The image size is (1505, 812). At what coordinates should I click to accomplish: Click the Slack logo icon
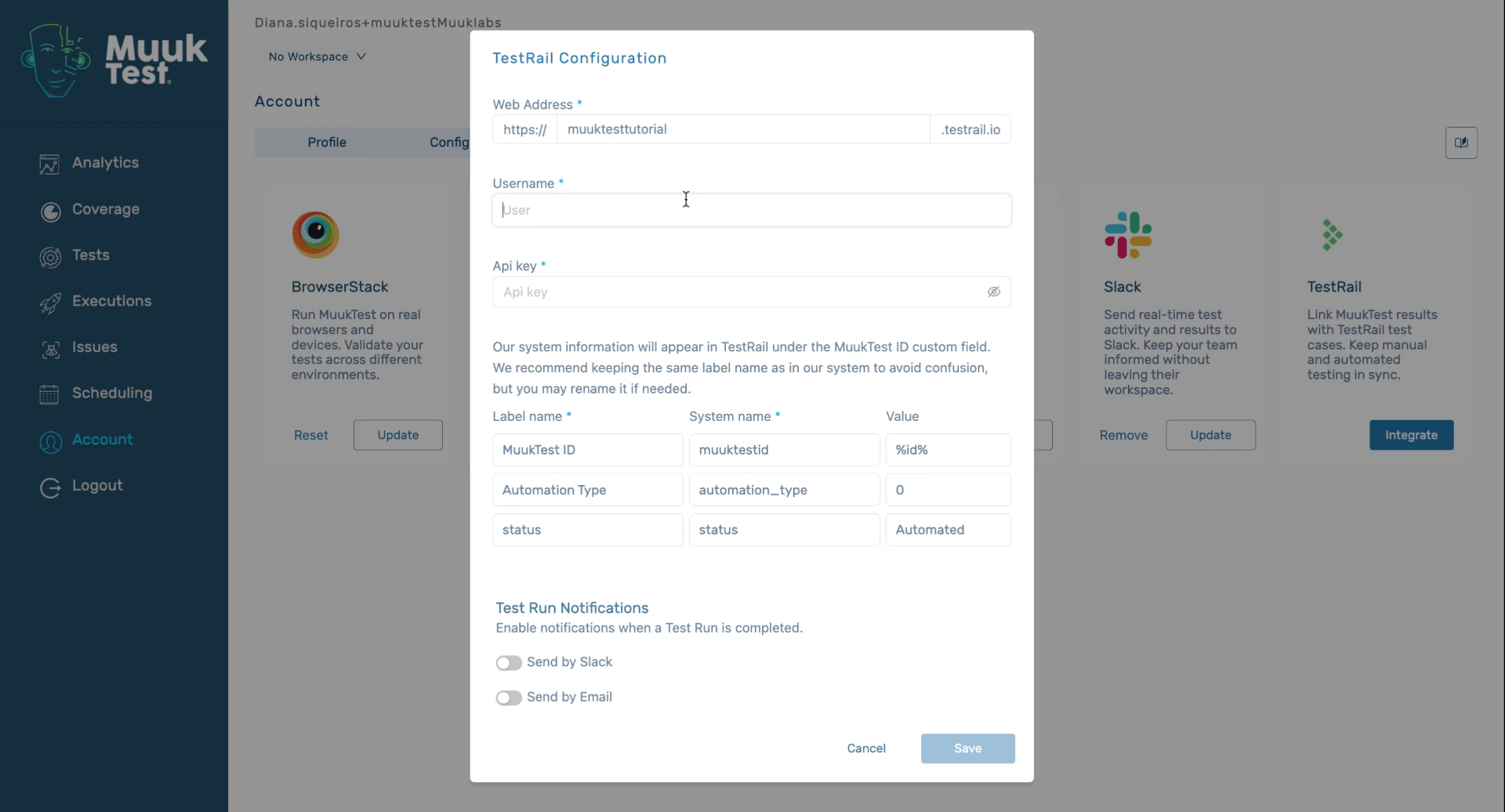click(x=1128, y=234)
